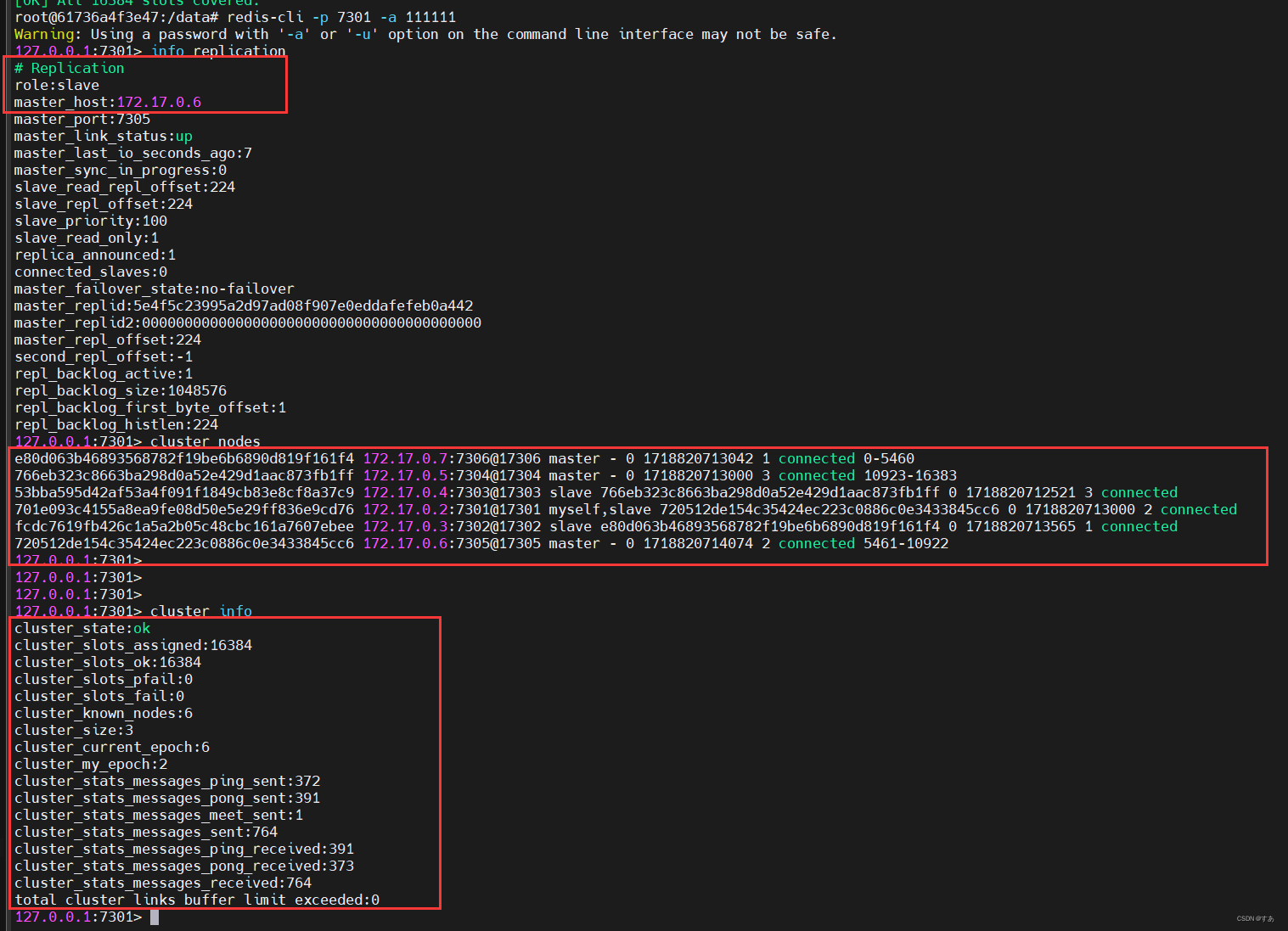Click 'repl_backlog_histlen:224' line

[116, 424]
